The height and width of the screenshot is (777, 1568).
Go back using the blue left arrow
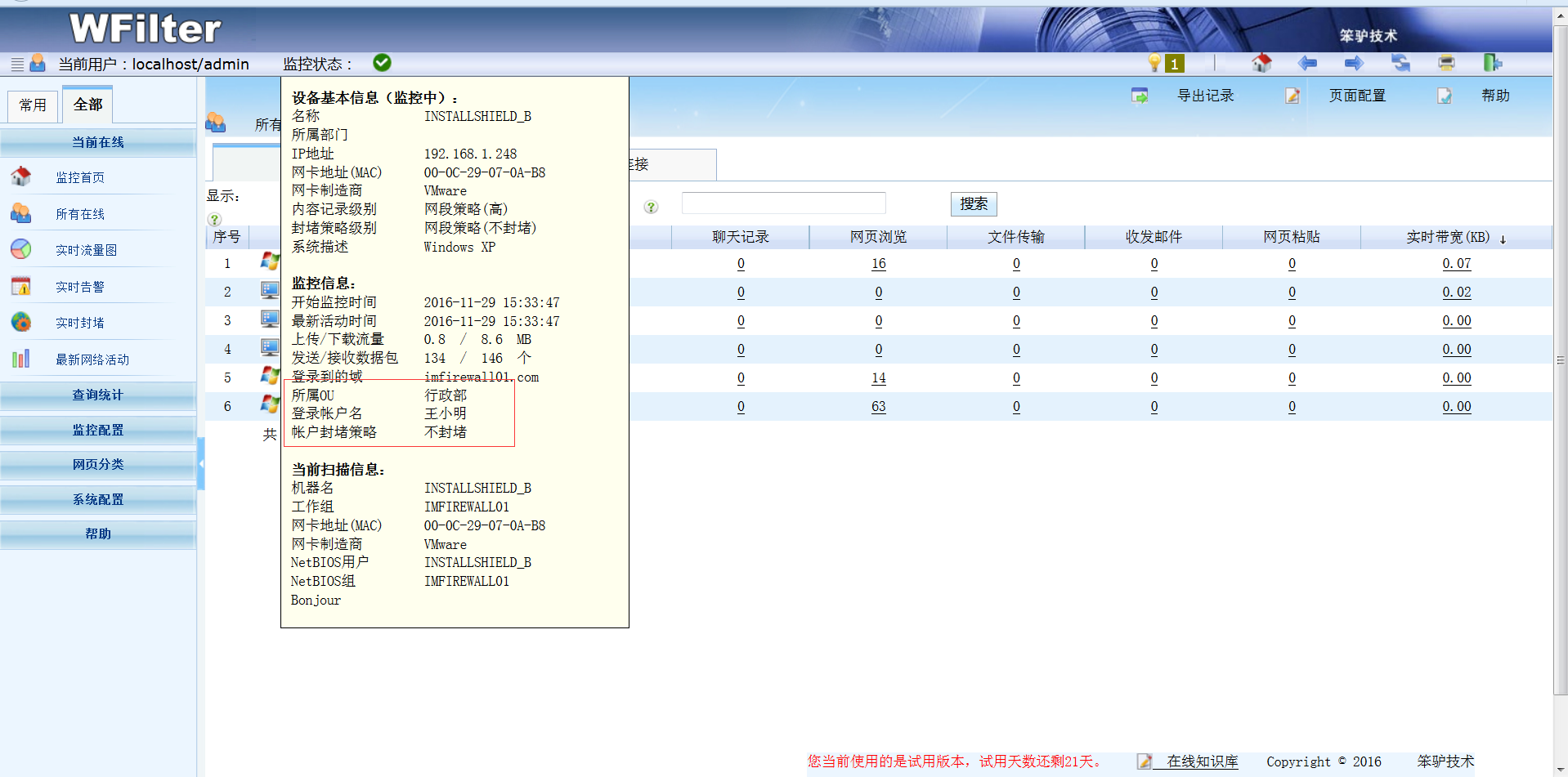click(x=1307, y=63)
